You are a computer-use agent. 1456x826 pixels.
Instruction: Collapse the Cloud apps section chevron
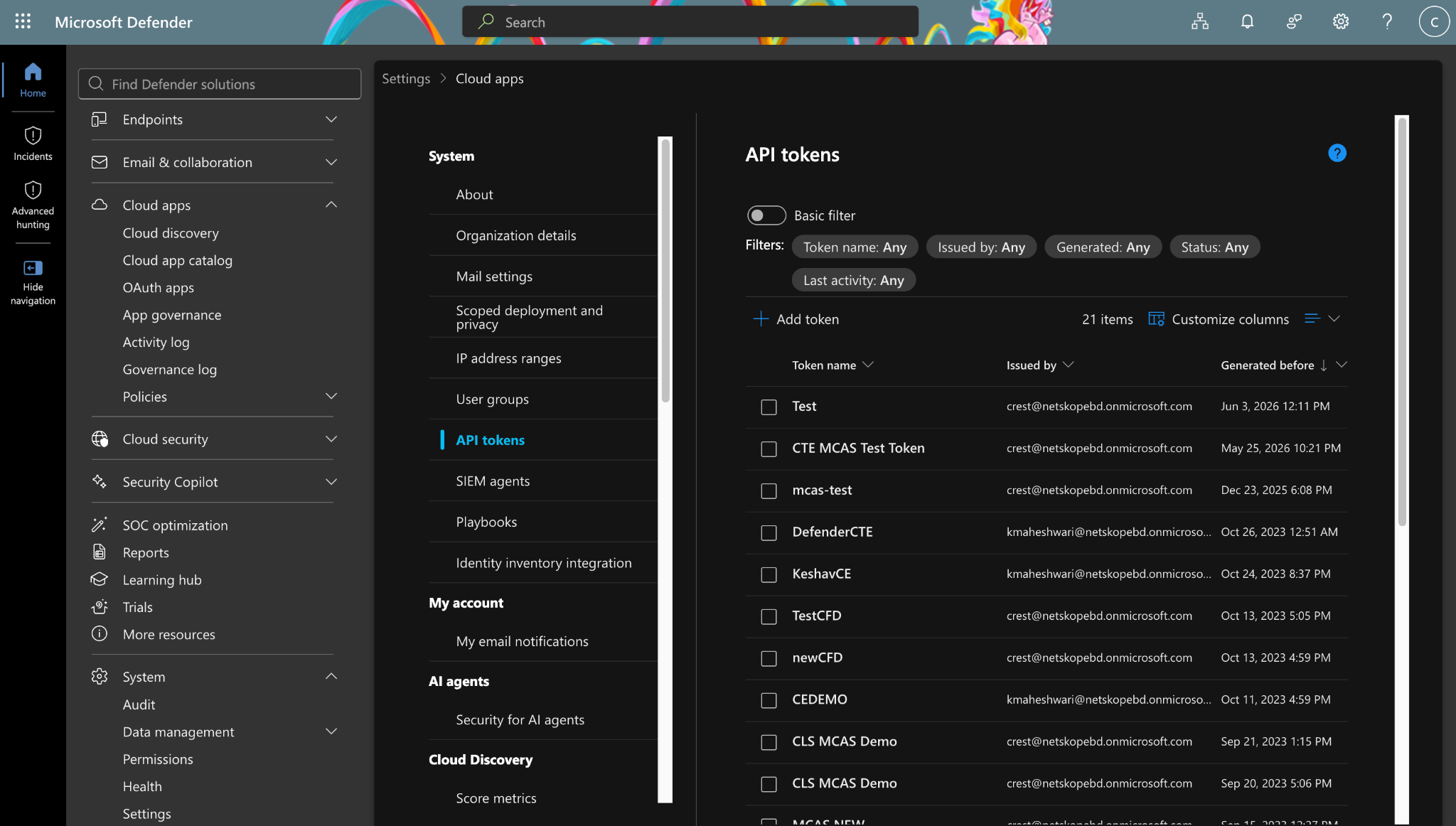coord(331,205)
